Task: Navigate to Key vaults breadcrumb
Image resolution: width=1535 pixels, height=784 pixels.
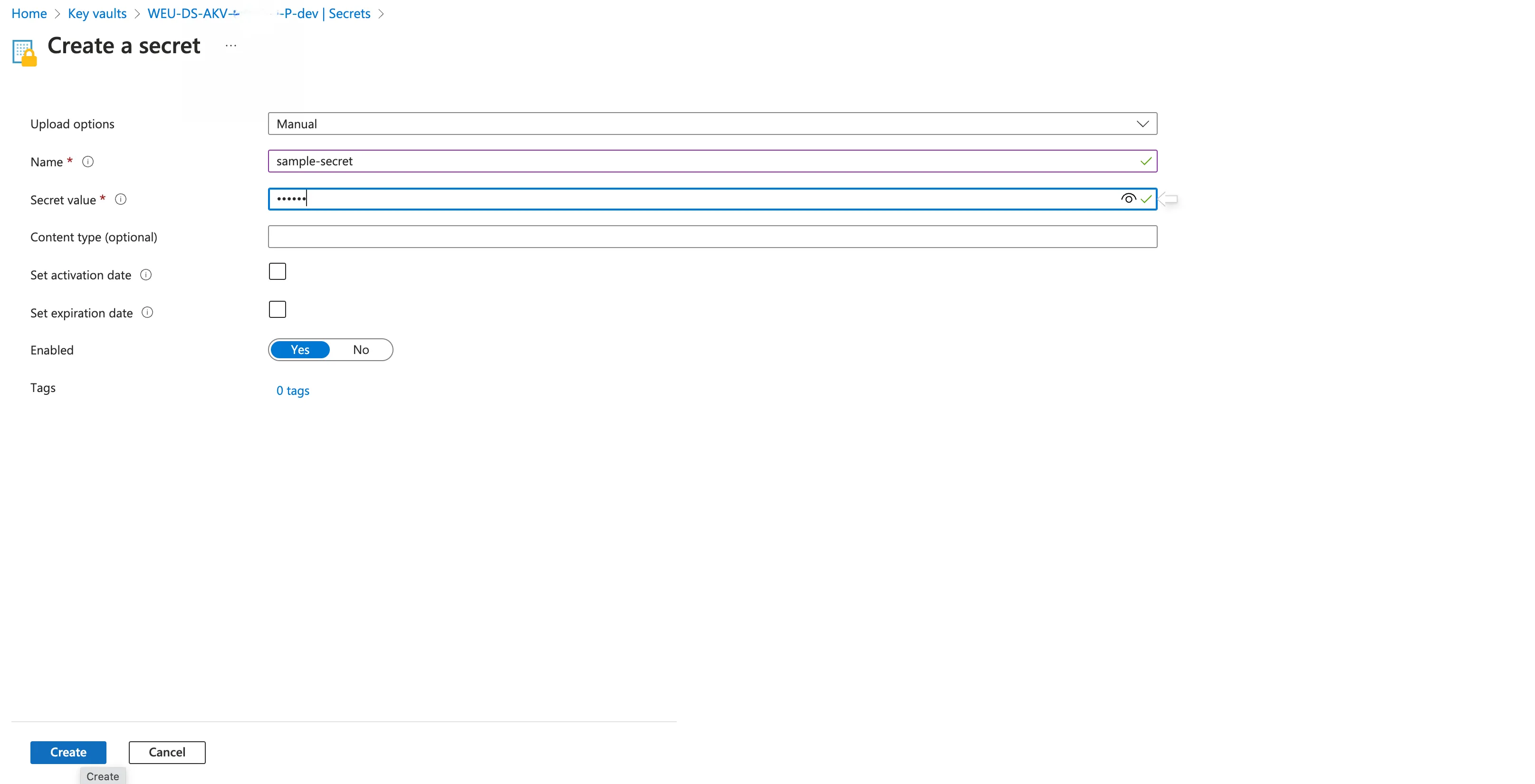Action: point(97,14)
